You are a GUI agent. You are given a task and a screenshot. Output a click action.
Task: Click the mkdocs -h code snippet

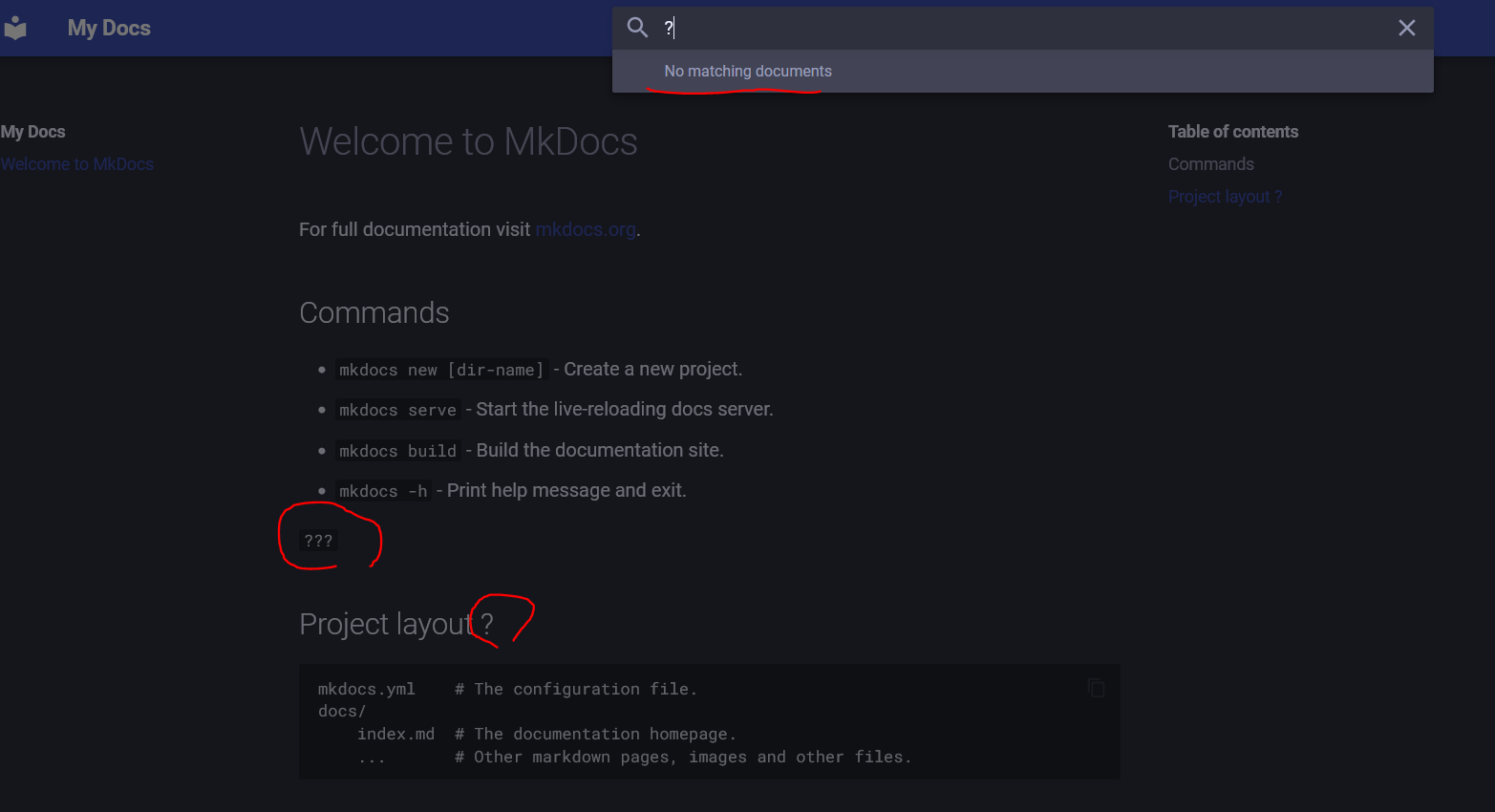(383, 491)
